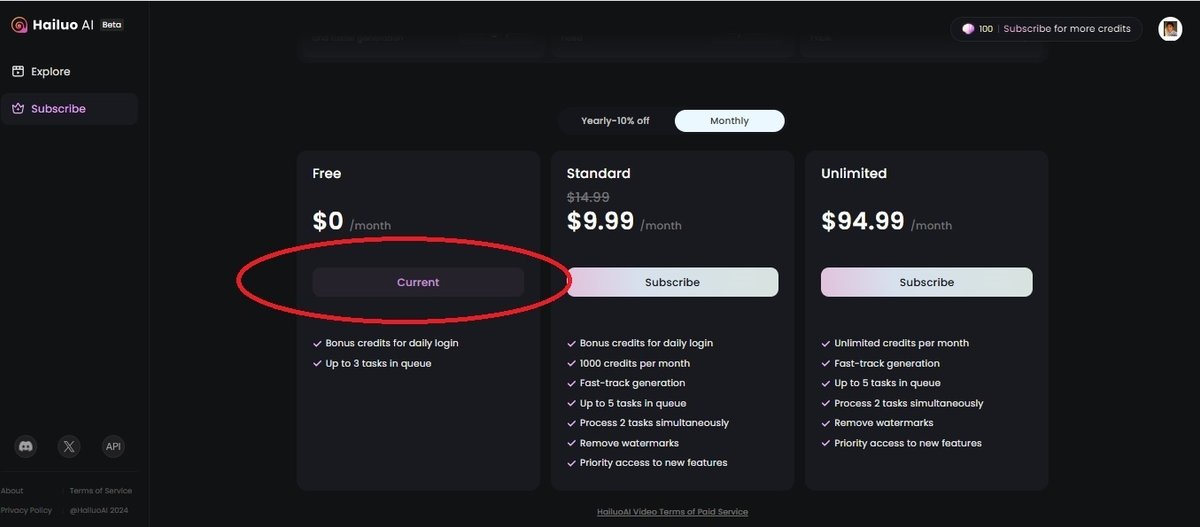The width and height of the screenshot is (1200, 527).
Task: Open the X (Twitter) icon link
Action: (69, 447)
